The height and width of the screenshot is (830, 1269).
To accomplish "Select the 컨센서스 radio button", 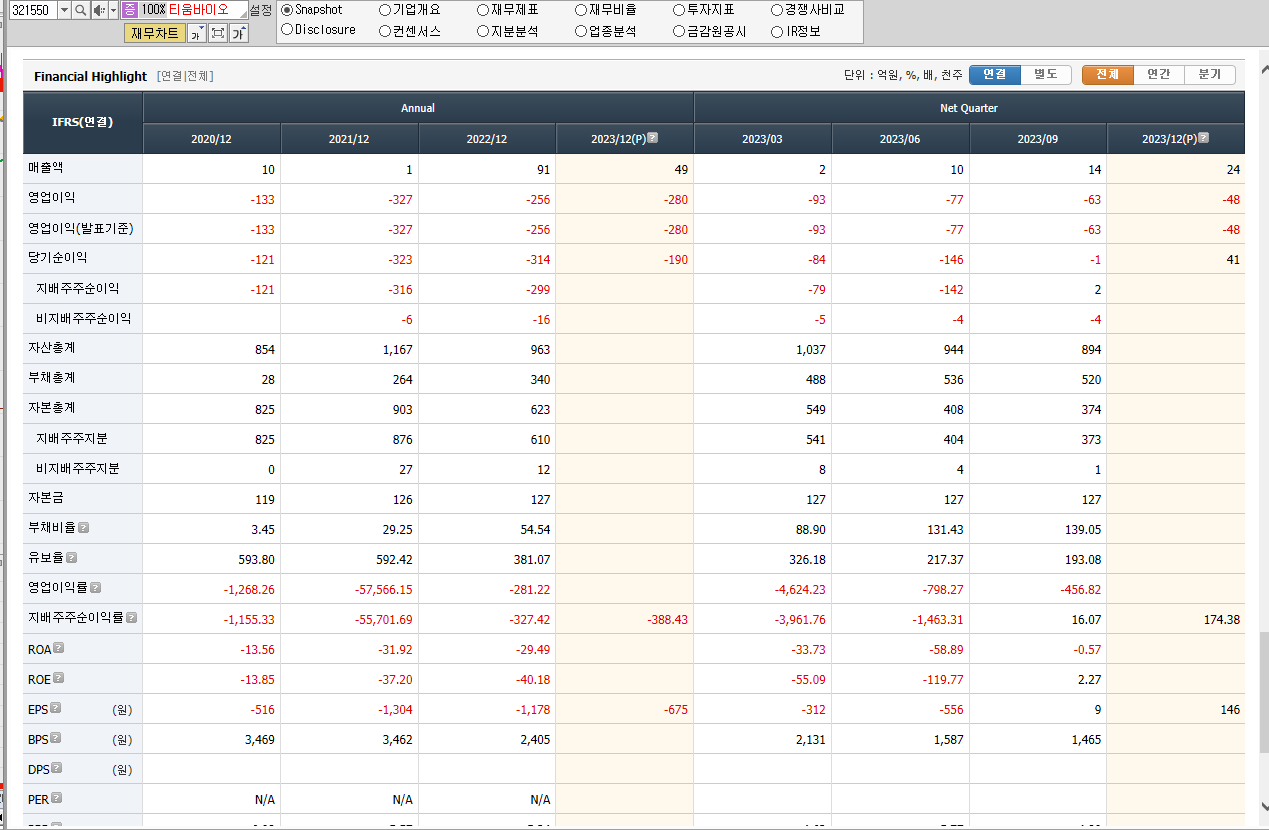I will 385,31.
